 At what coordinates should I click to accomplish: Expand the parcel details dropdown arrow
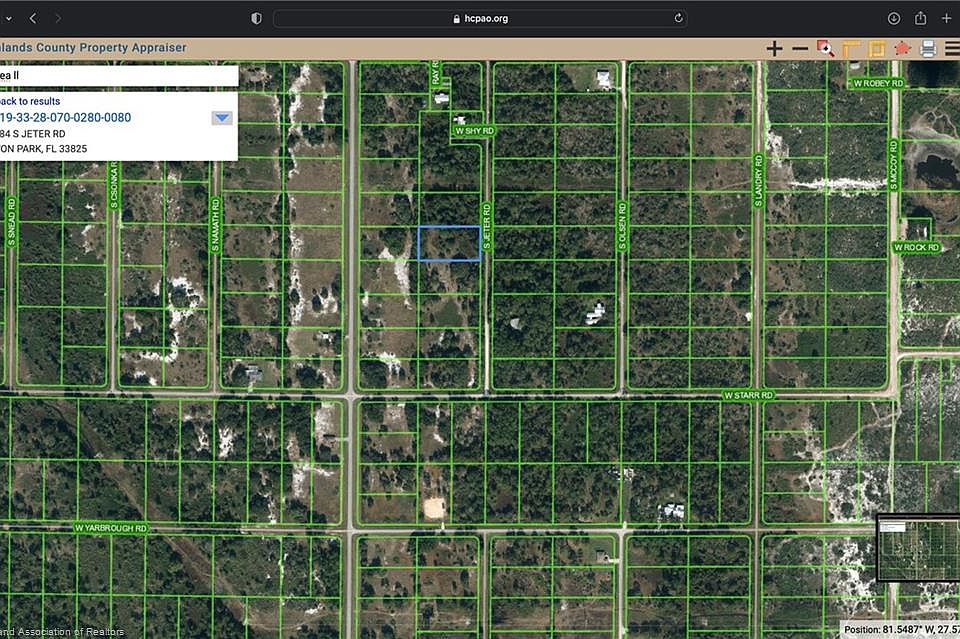tap(222, 118)
